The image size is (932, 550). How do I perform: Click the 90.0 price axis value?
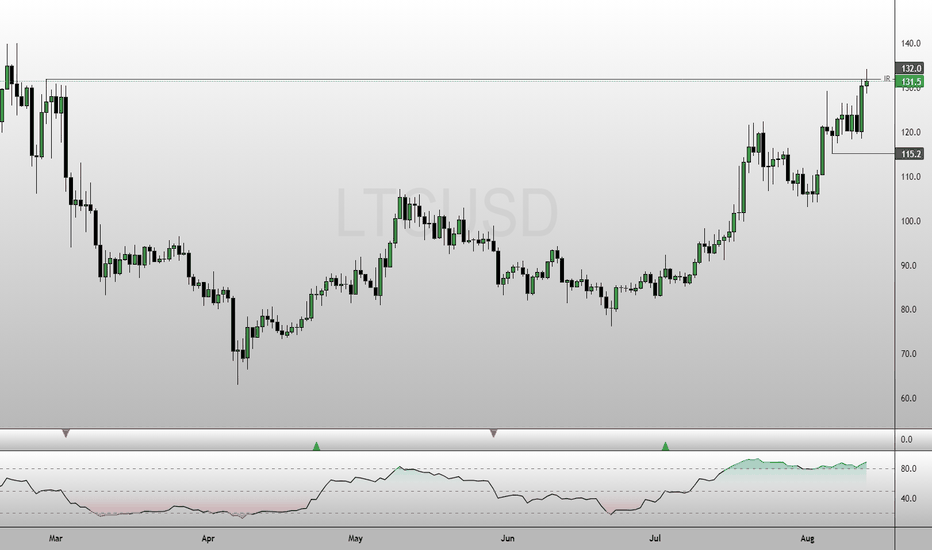click(x=909, y=265)
